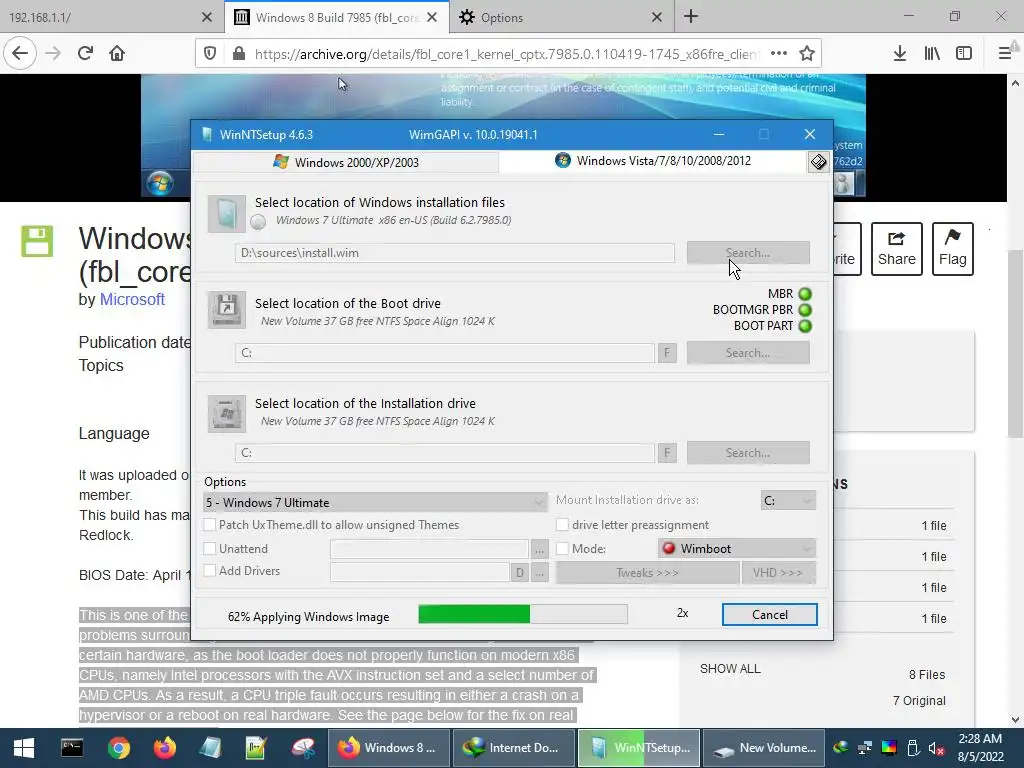Click the Installation drive icon
The height and width of the screenshot is (768, 1024).
227,413
